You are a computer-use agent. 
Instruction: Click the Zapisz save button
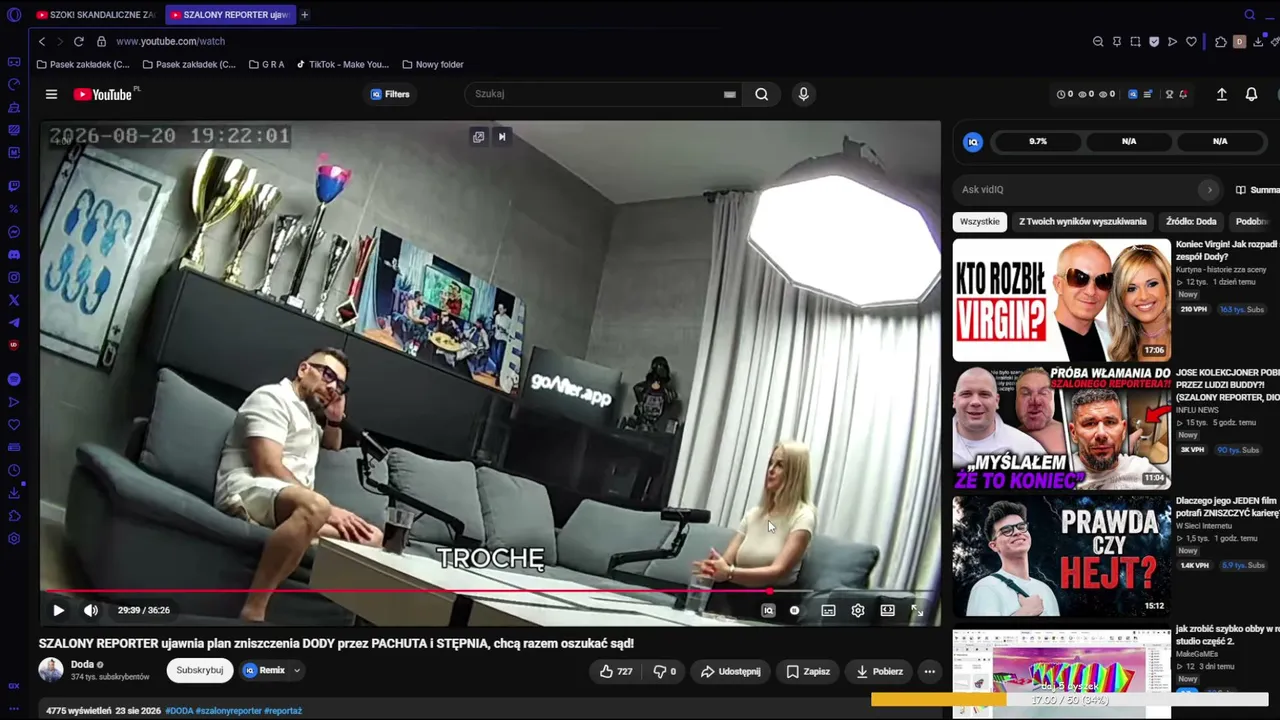808,671
